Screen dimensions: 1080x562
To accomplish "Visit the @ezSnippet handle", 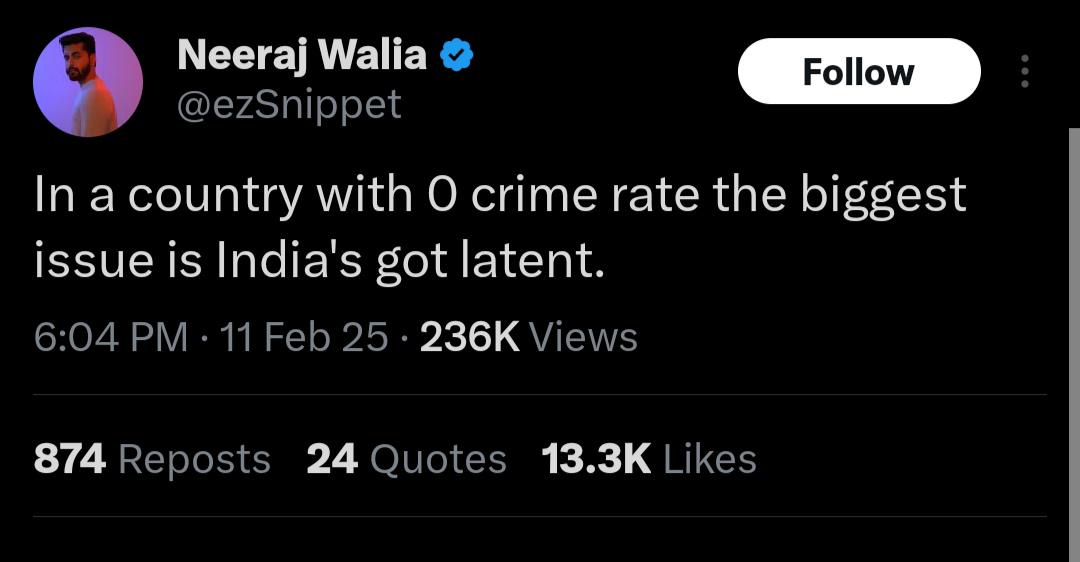I will tap(289, 104).
